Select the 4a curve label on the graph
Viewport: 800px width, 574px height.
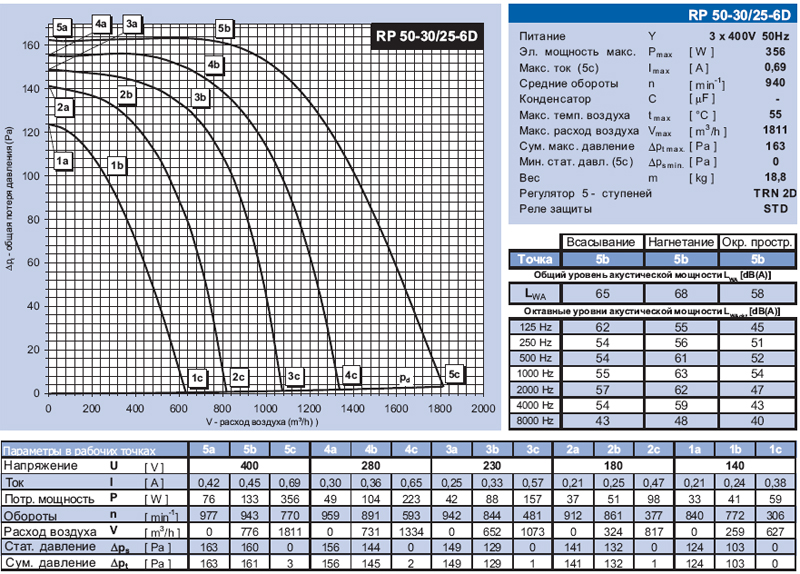tap(101, 22)
